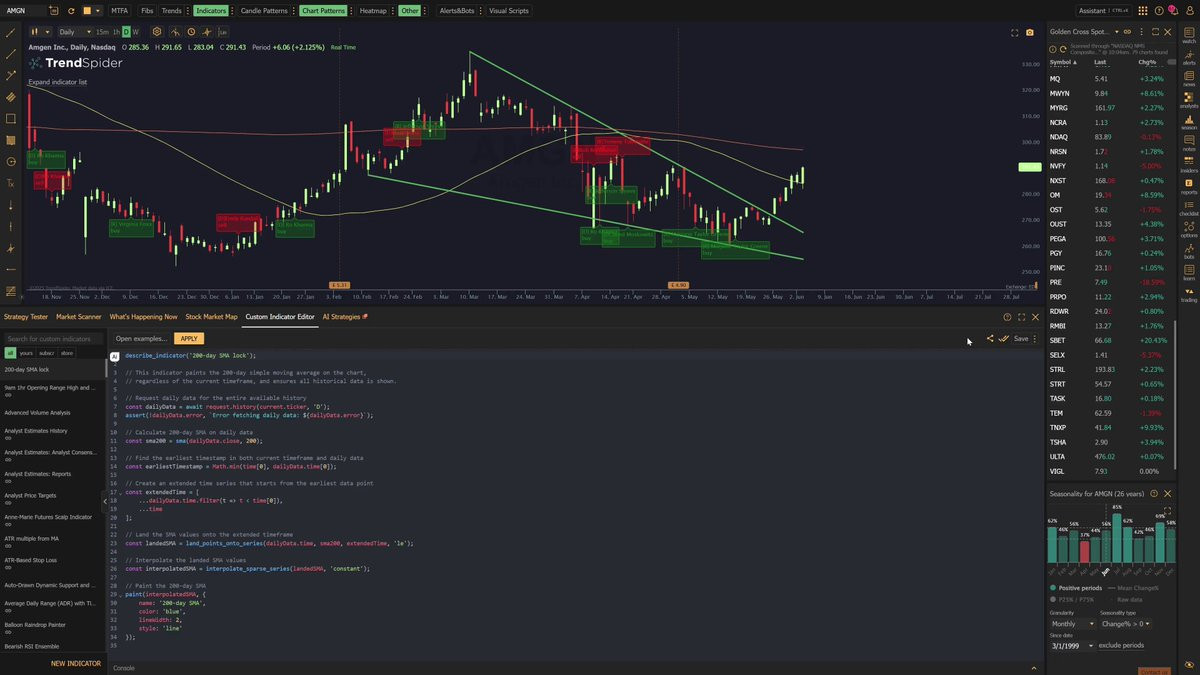Click the refresh icon next to AMGN
This screenshot has height=675, width=1200.
pyautogui.click(x=71, y=10)
